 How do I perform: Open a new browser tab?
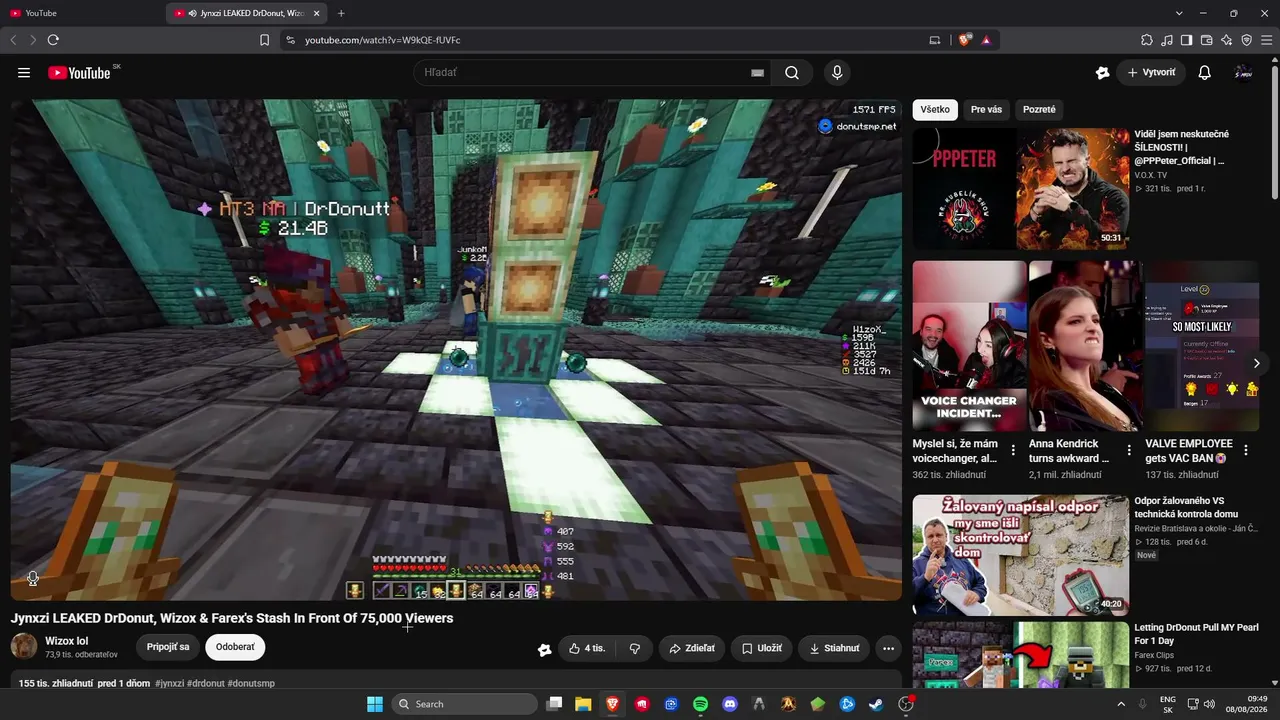341,13
